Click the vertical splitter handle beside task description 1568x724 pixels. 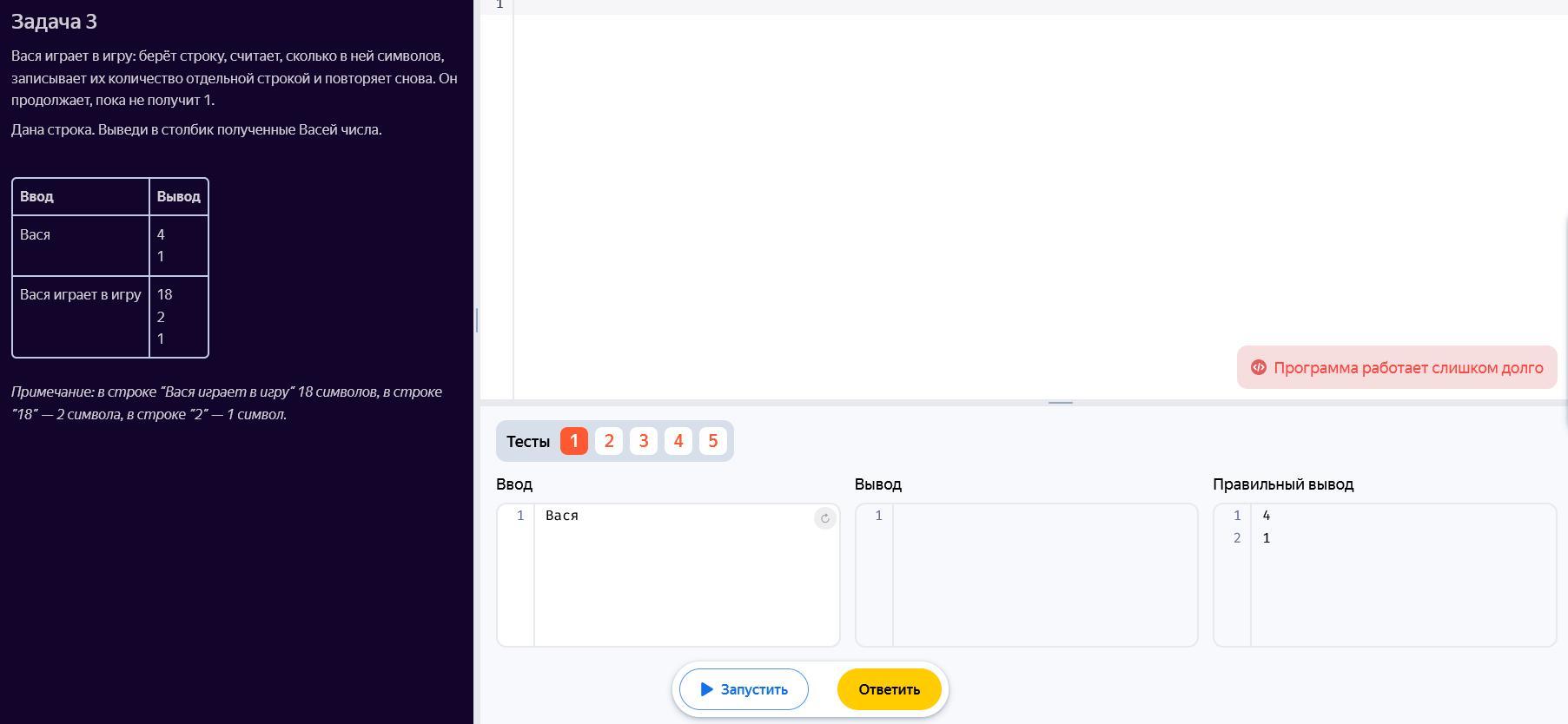[477, 320]
